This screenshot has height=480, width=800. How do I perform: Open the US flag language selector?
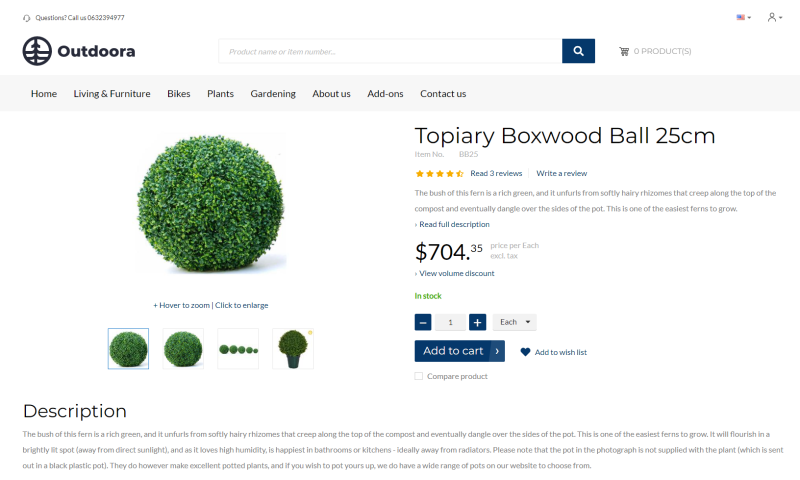coord(743,17)
